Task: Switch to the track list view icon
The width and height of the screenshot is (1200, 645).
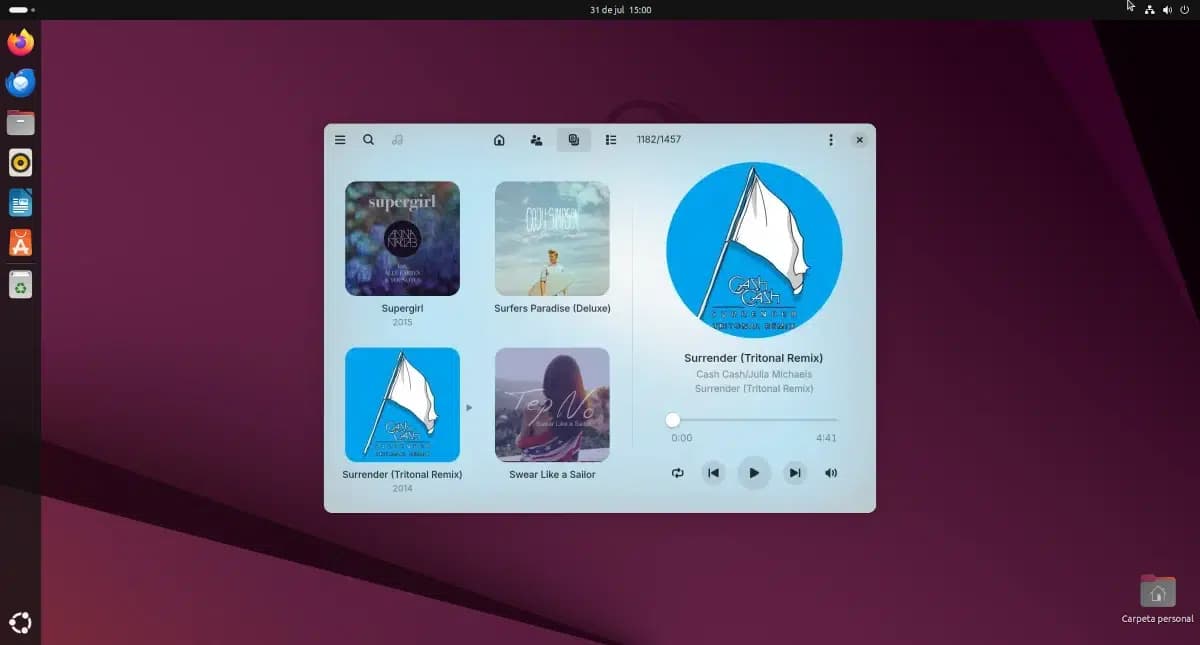Action: click(611, 140)
